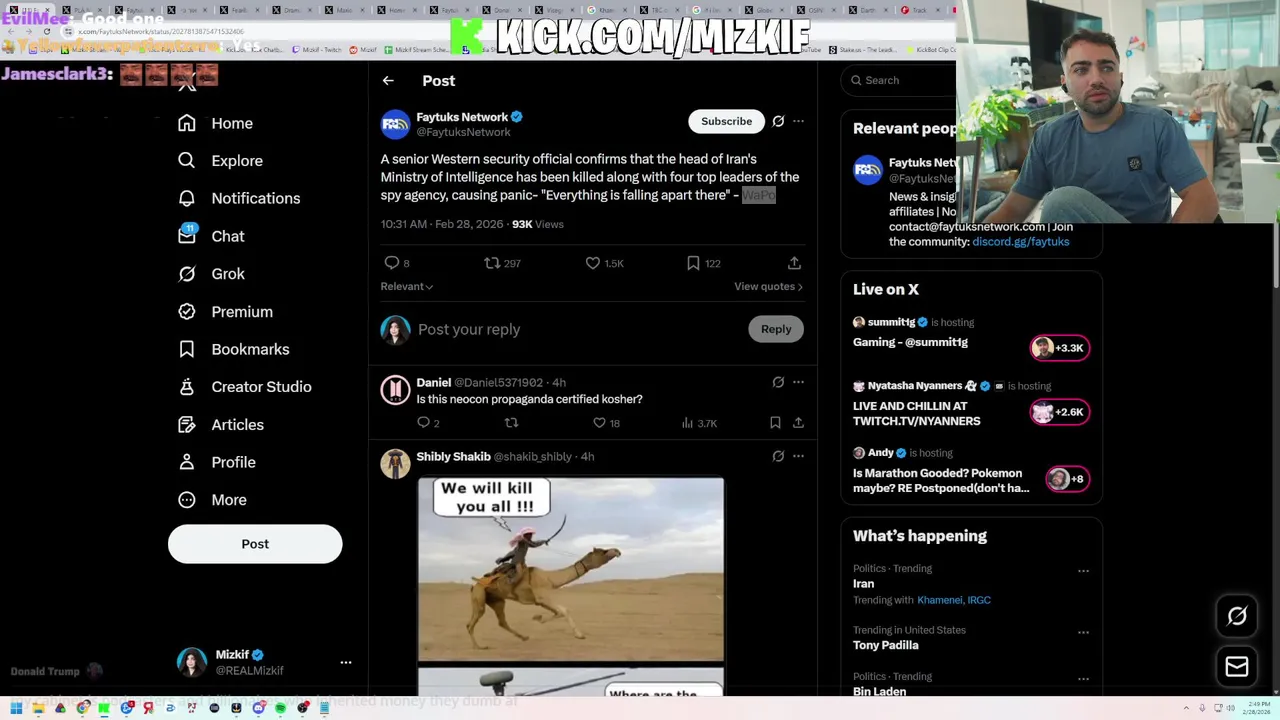Screen dimensions: 1280x720
Task: Click the large white Post button
Action: [255, 544]
